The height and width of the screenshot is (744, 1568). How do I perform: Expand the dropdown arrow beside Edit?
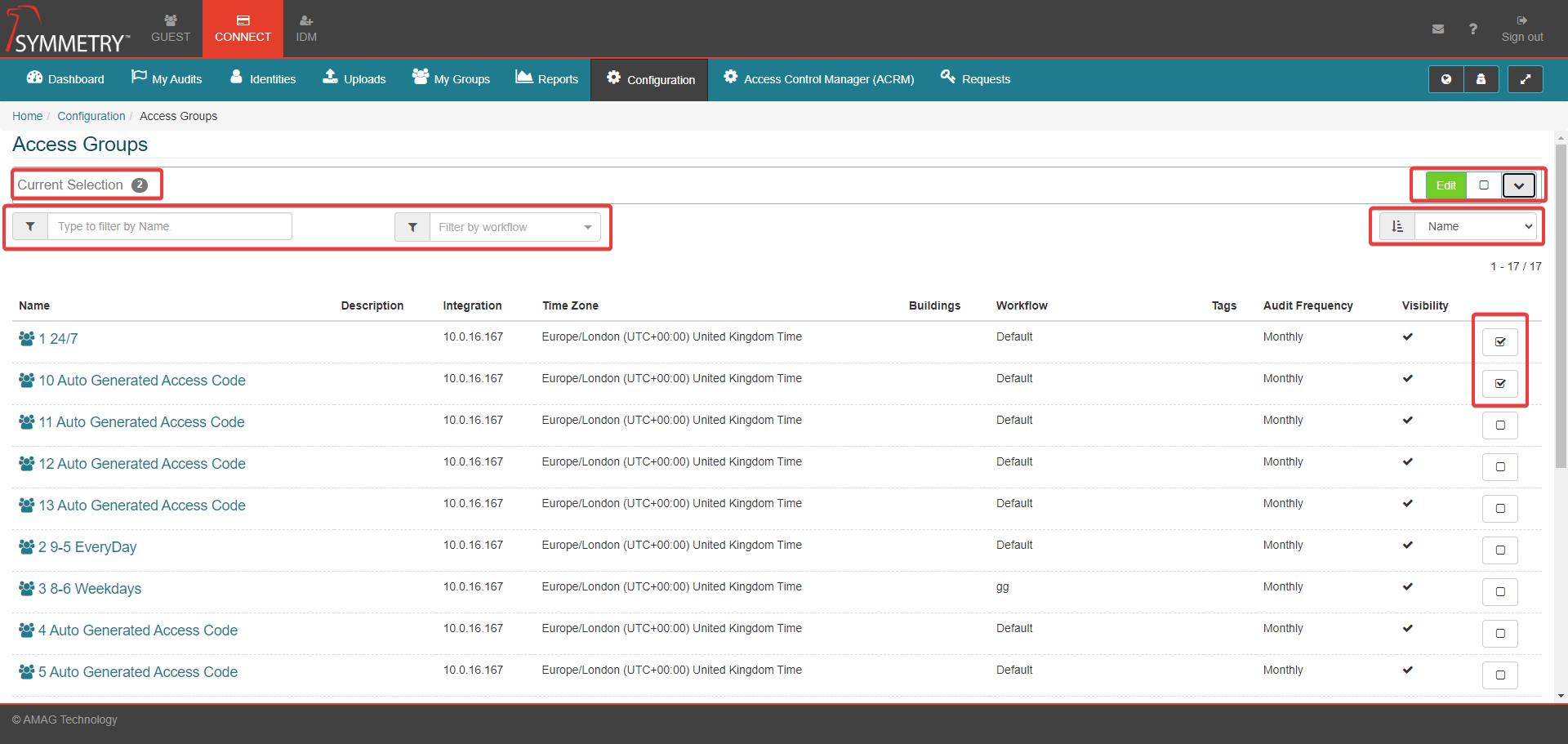pyautogui.click(x=1518, y=185)
